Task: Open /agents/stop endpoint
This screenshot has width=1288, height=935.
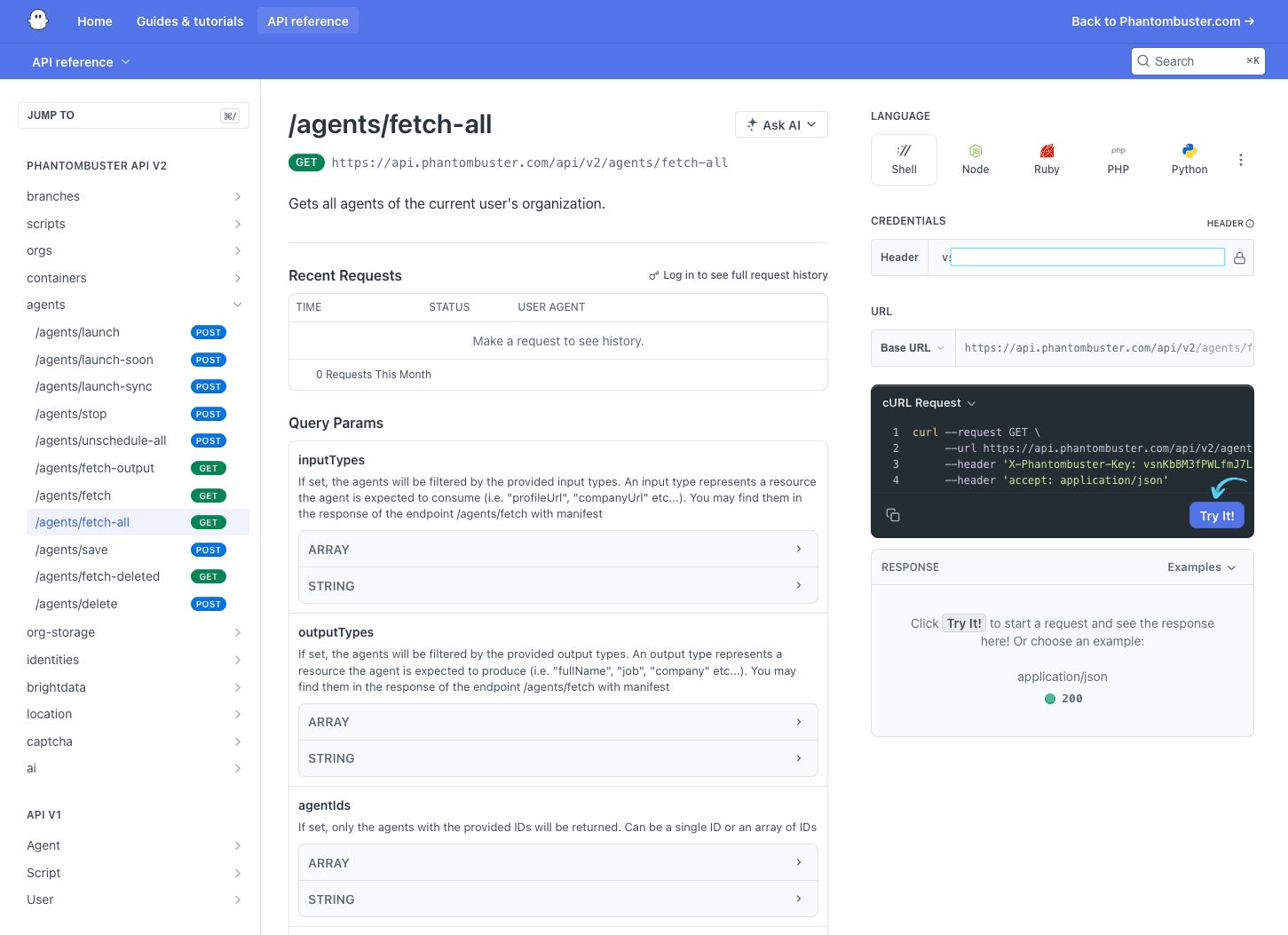Action: click(x=138, y=414)
